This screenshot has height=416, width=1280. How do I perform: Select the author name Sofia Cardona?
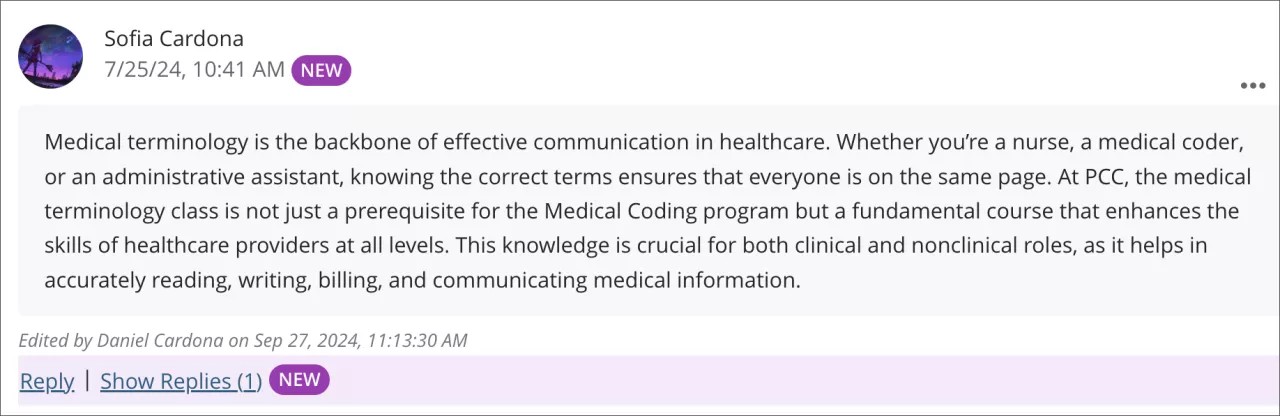tap(174, 38)
